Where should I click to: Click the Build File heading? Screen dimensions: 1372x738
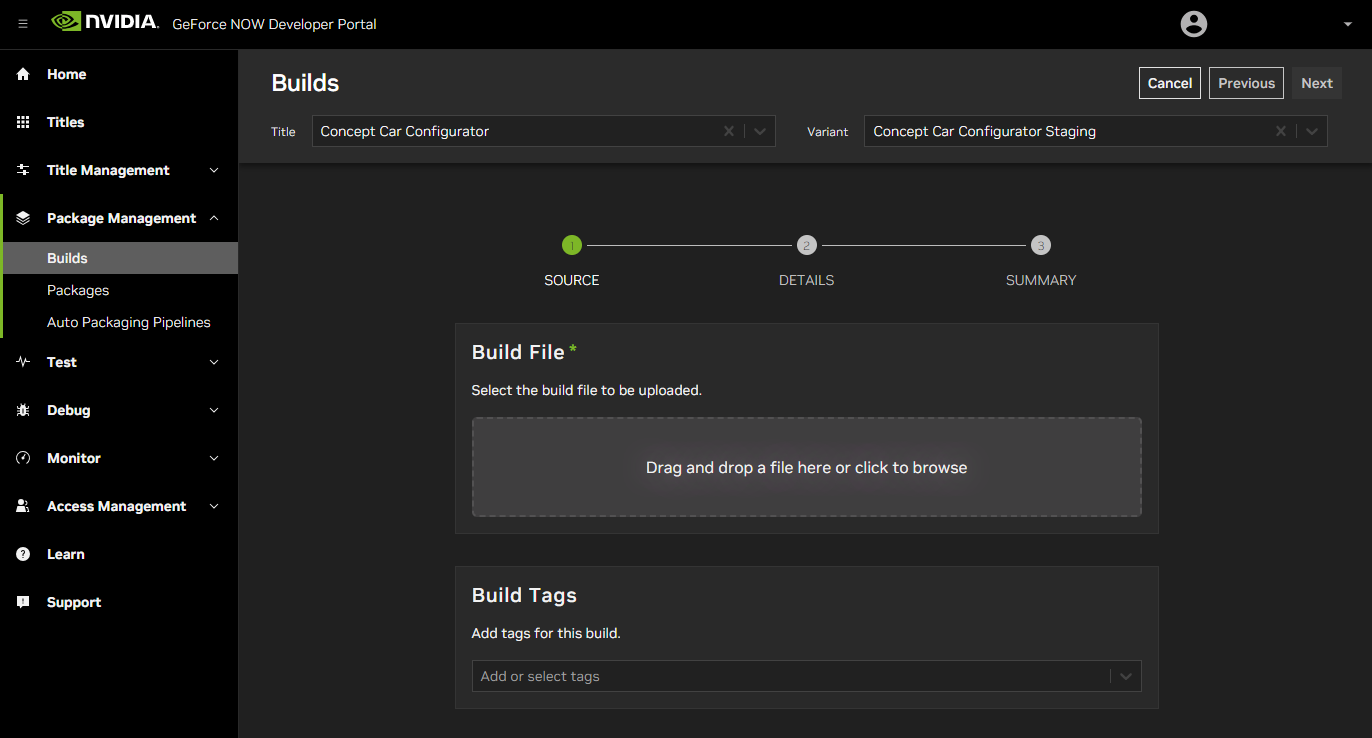(518, 352)
